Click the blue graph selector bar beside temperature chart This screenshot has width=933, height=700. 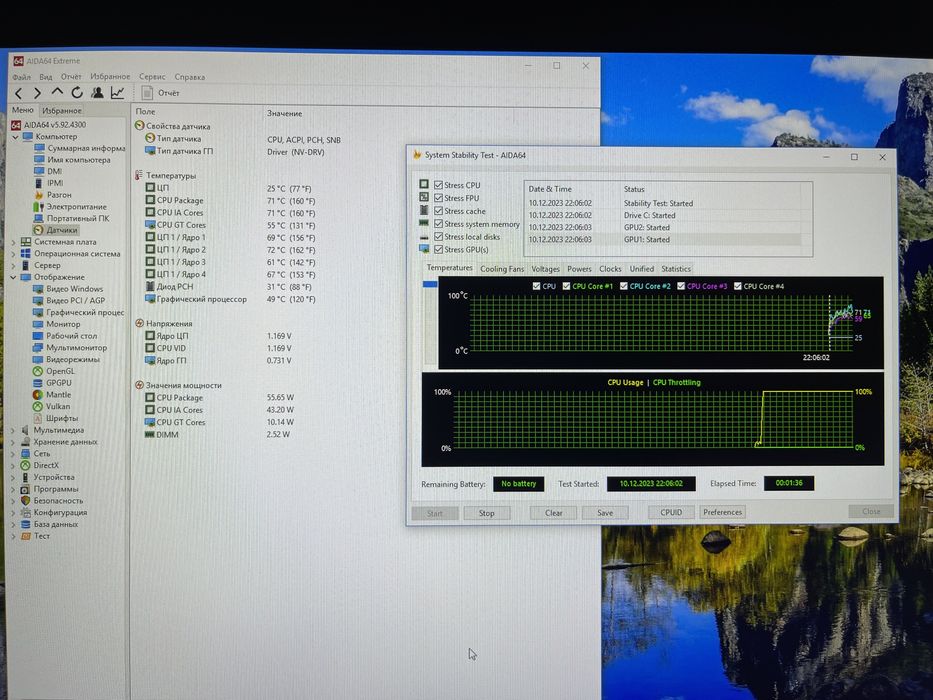430,285
